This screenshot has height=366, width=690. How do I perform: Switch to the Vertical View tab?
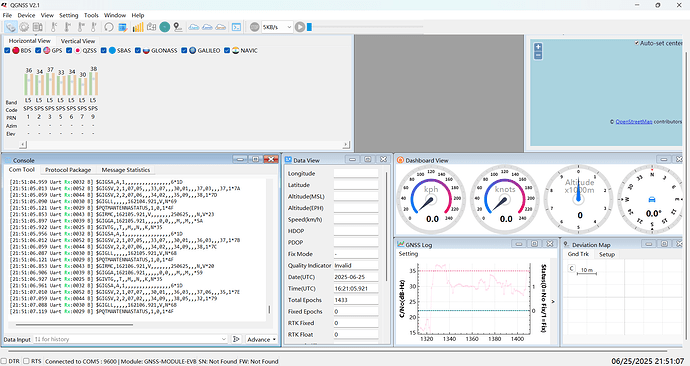(x=78, y=41)
